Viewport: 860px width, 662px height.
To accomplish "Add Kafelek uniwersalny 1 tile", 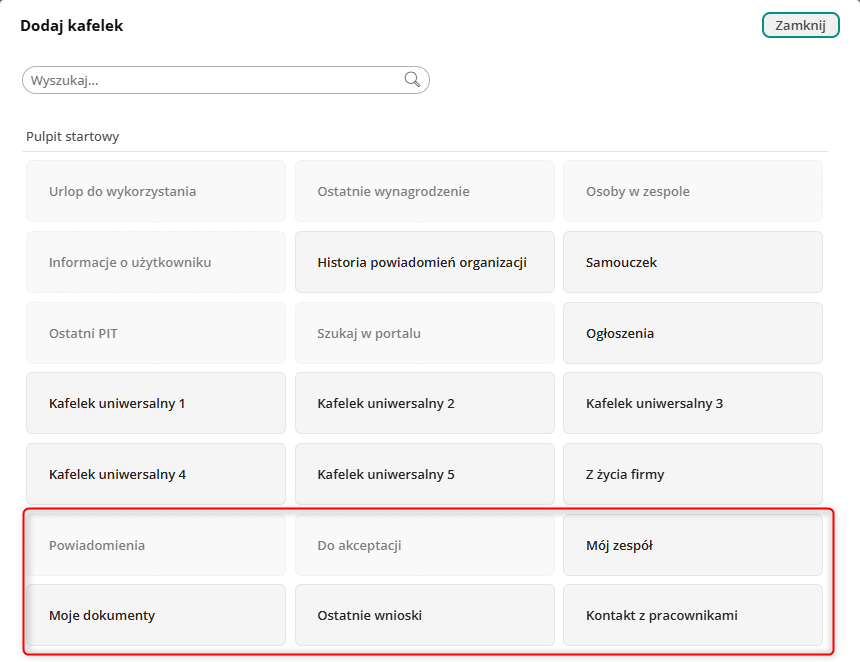I will [156, 403].
